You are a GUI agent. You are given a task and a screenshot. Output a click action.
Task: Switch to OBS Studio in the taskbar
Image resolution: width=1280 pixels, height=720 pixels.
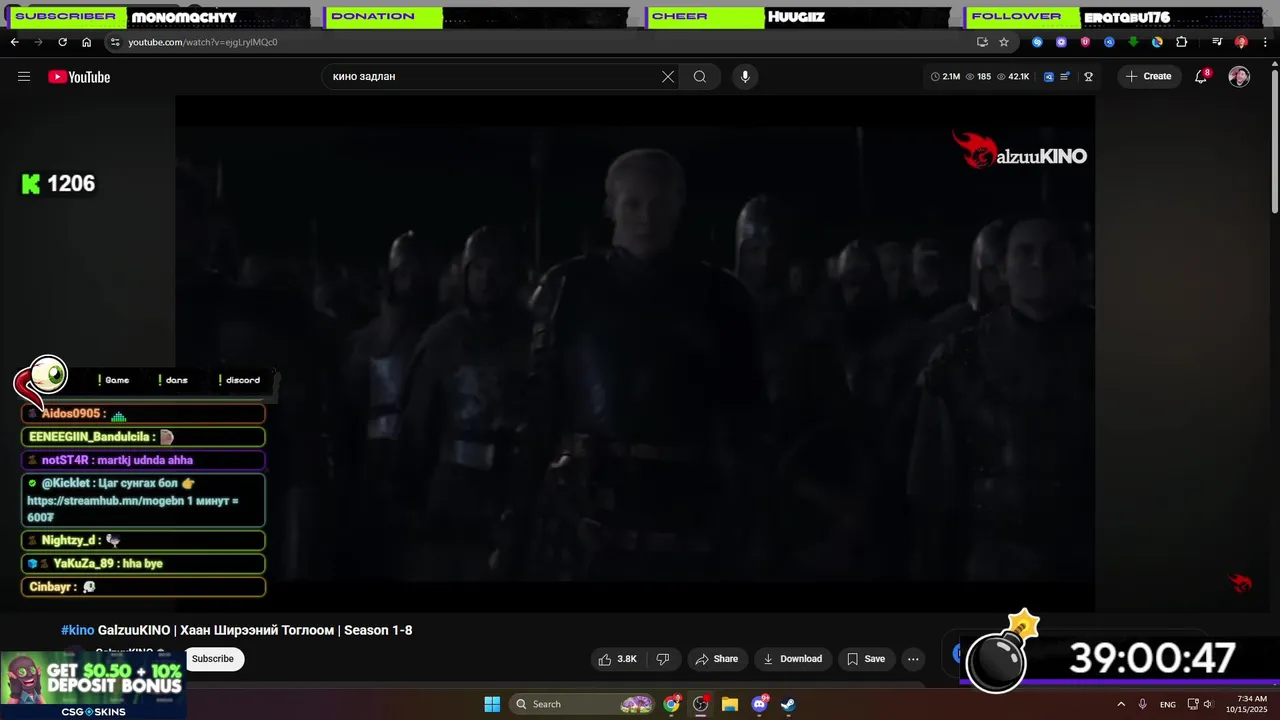701,704
